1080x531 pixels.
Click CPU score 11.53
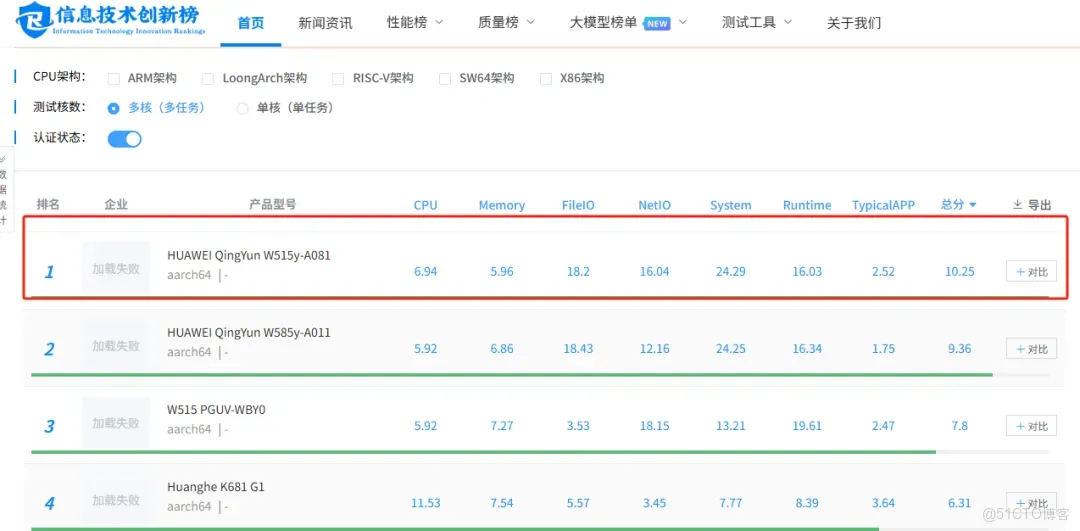[426, 503]
